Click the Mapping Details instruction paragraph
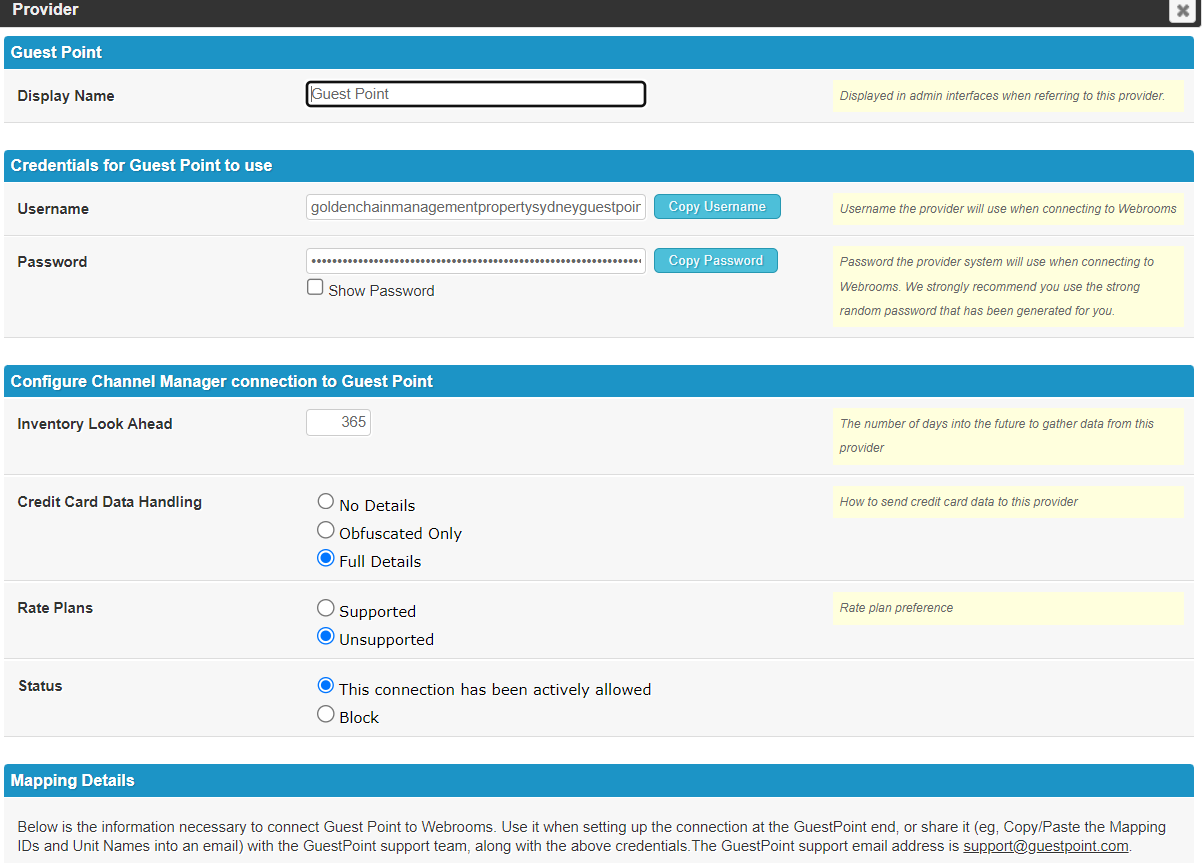Image resolution: width=1202 pixels, height=863 pixels. click(592, 836)
